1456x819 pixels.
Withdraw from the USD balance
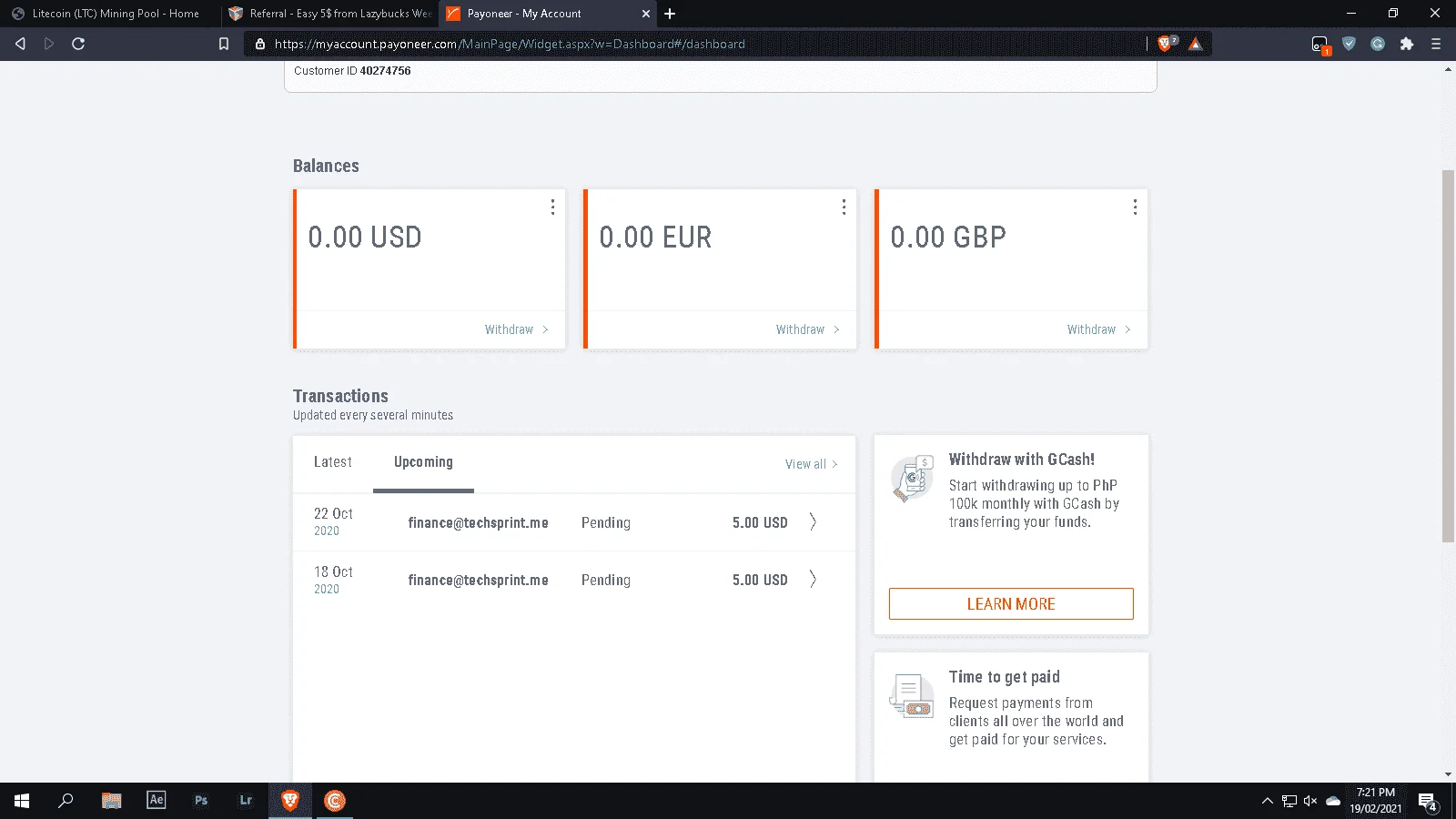click(517, 329)
